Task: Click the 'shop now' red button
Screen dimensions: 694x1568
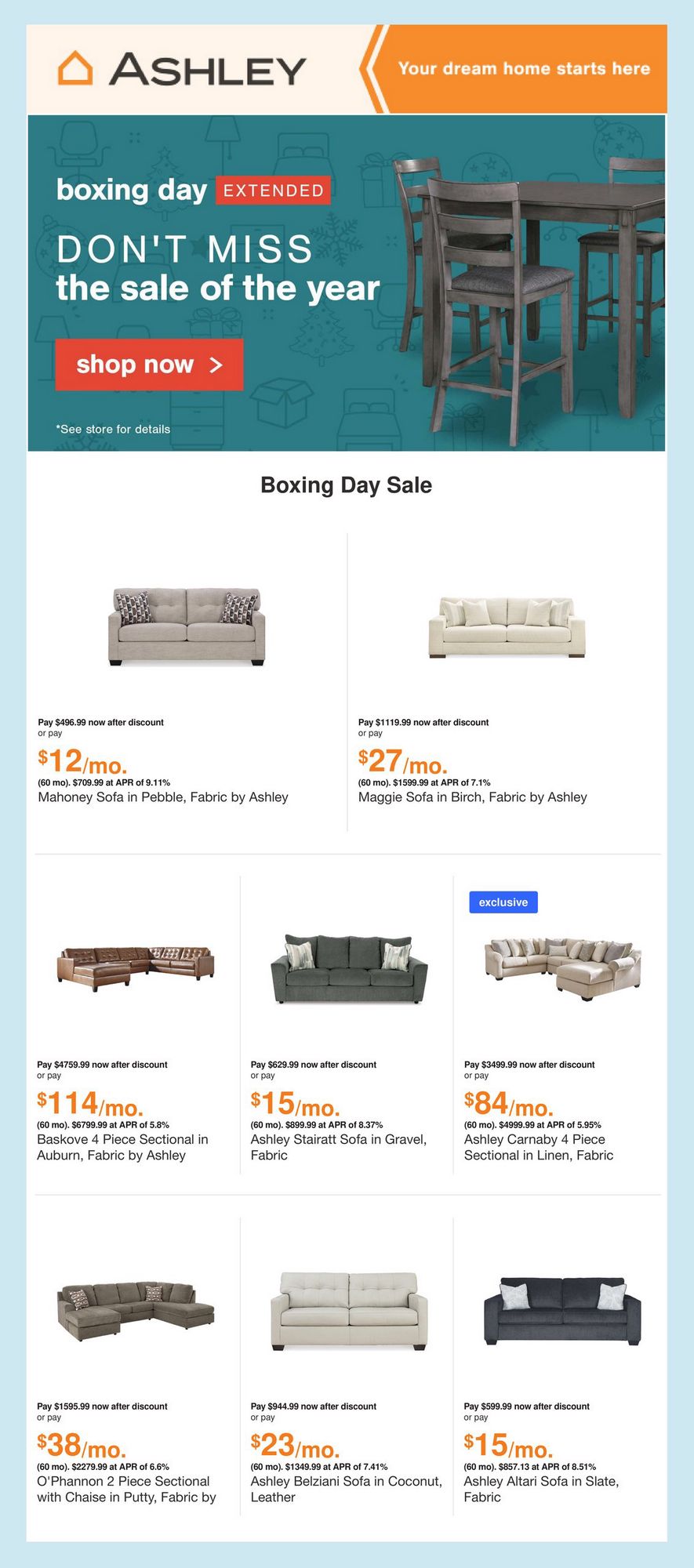Action: pos(149,365)
